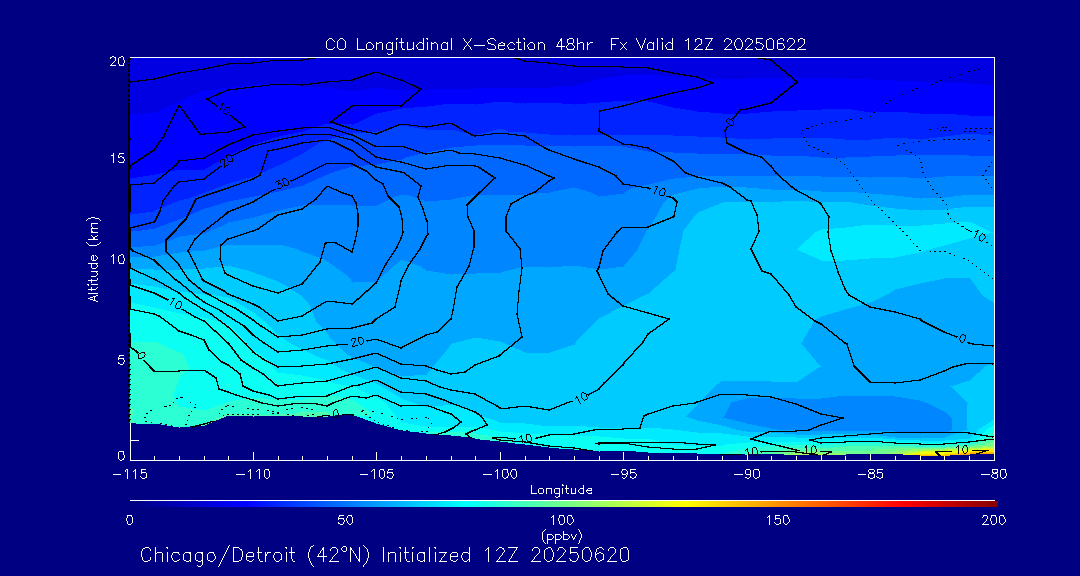Click the altitude axis tick label '15'
The image size is (1080, 576).
117,159
